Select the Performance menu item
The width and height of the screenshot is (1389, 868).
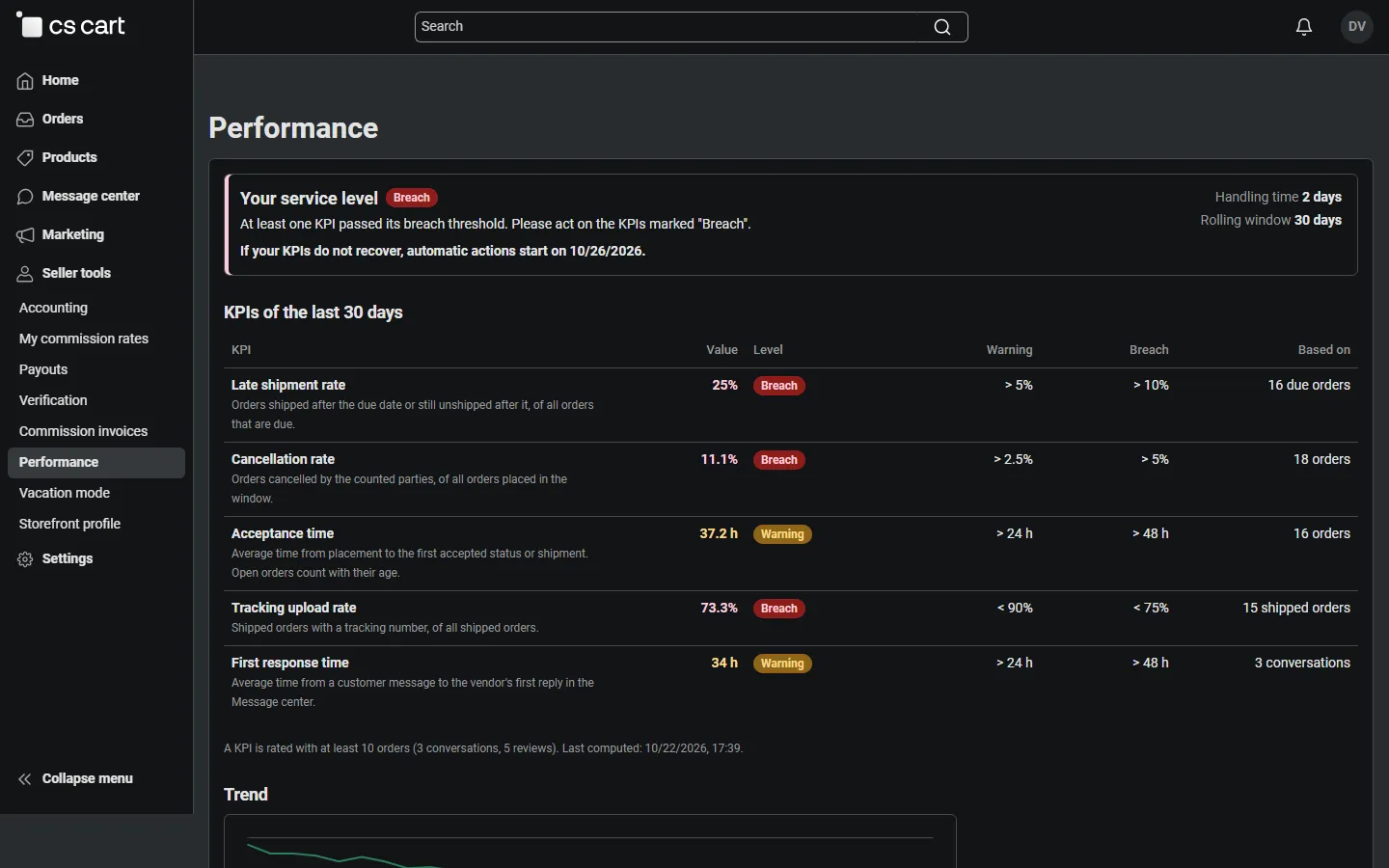tap(96, 462)
